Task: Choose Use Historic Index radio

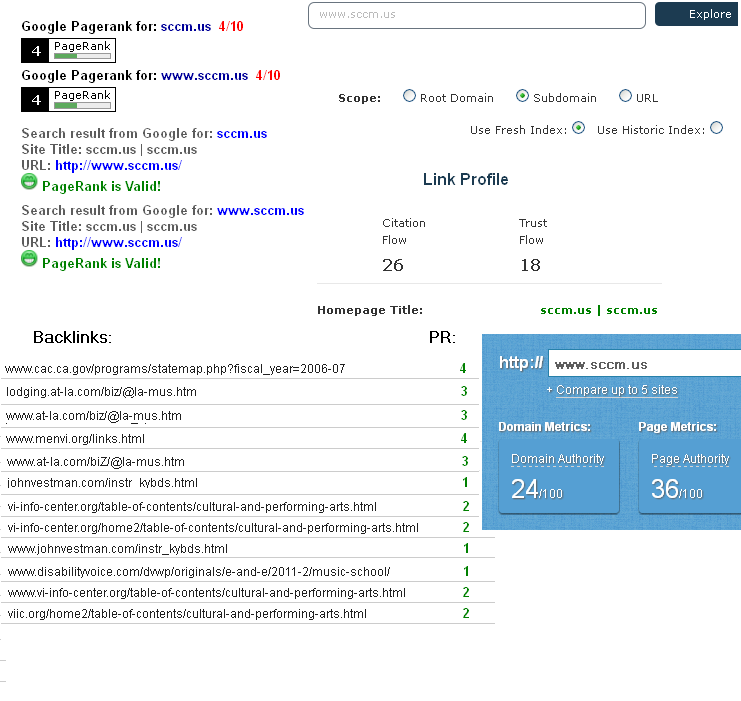Action: (x=716, y=128)
